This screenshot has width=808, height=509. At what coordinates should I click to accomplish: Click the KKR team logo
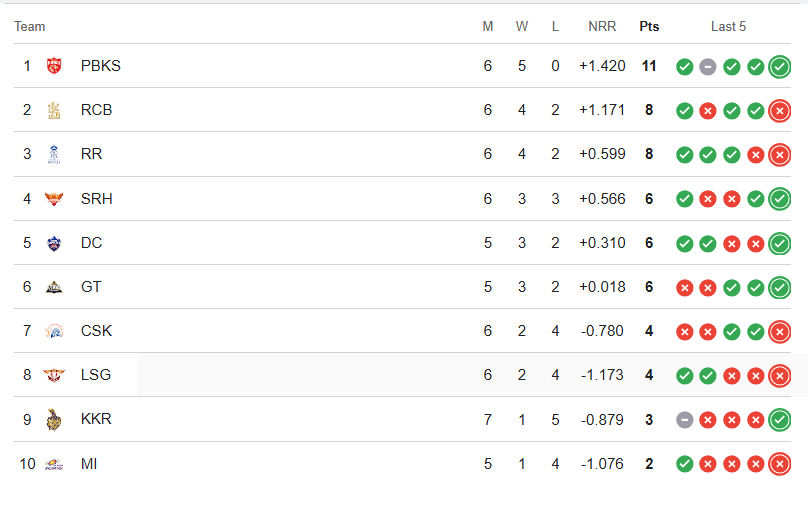tap(54, 419)
